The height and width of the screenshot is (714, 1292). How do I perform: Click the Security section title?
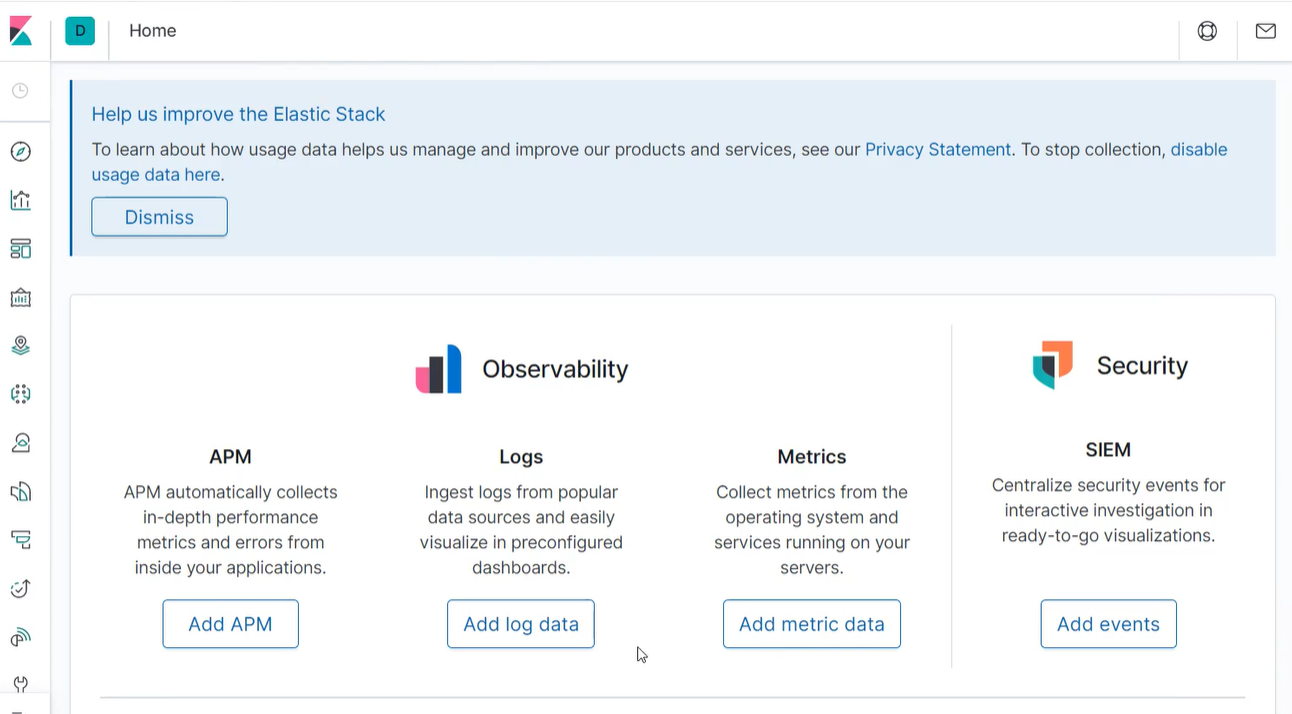point(1142,366)
